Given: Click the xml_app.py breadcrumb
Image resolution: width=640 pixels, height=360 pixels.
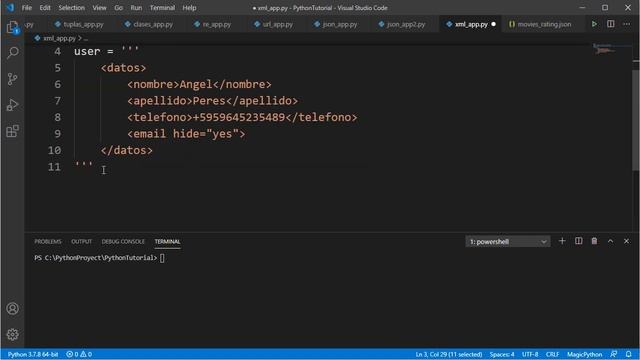Looking at the screenshot, I should (59, 38).
